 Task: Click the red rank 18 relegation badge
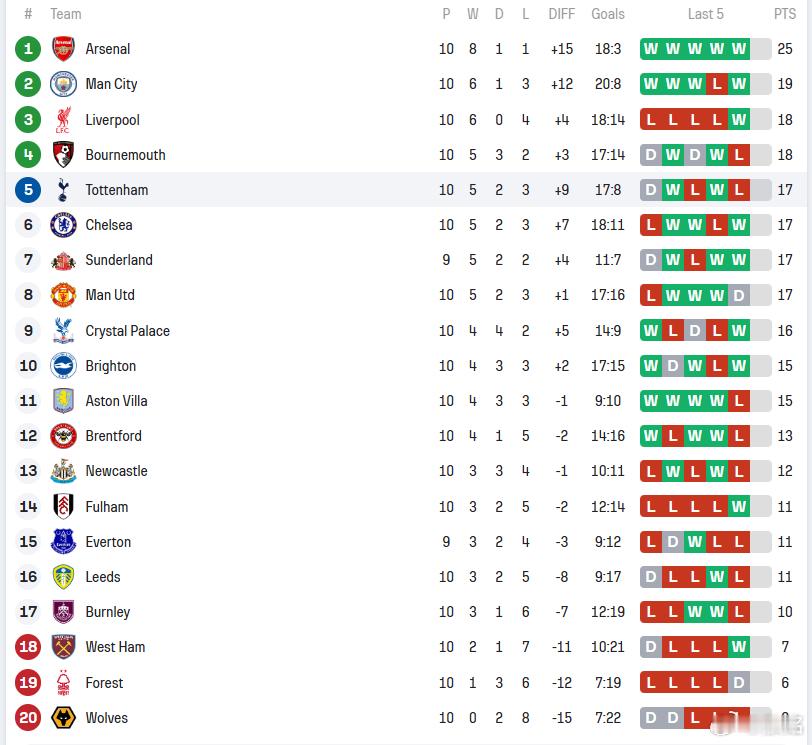[x=28, y=647]
